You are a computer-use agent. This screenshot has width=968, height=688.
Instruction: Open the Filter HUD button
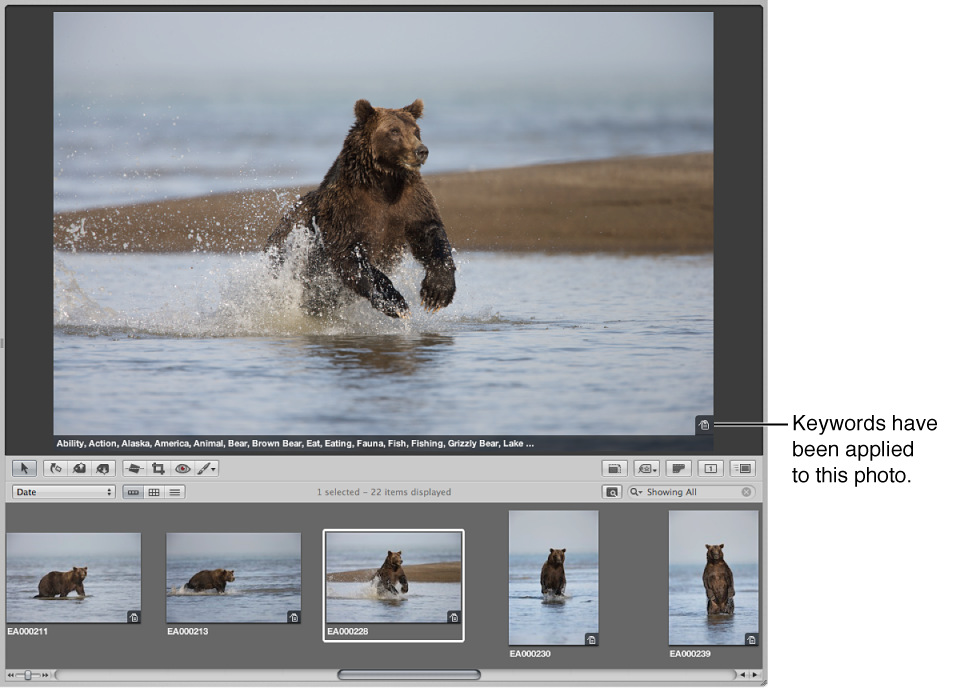click(611, 492)
